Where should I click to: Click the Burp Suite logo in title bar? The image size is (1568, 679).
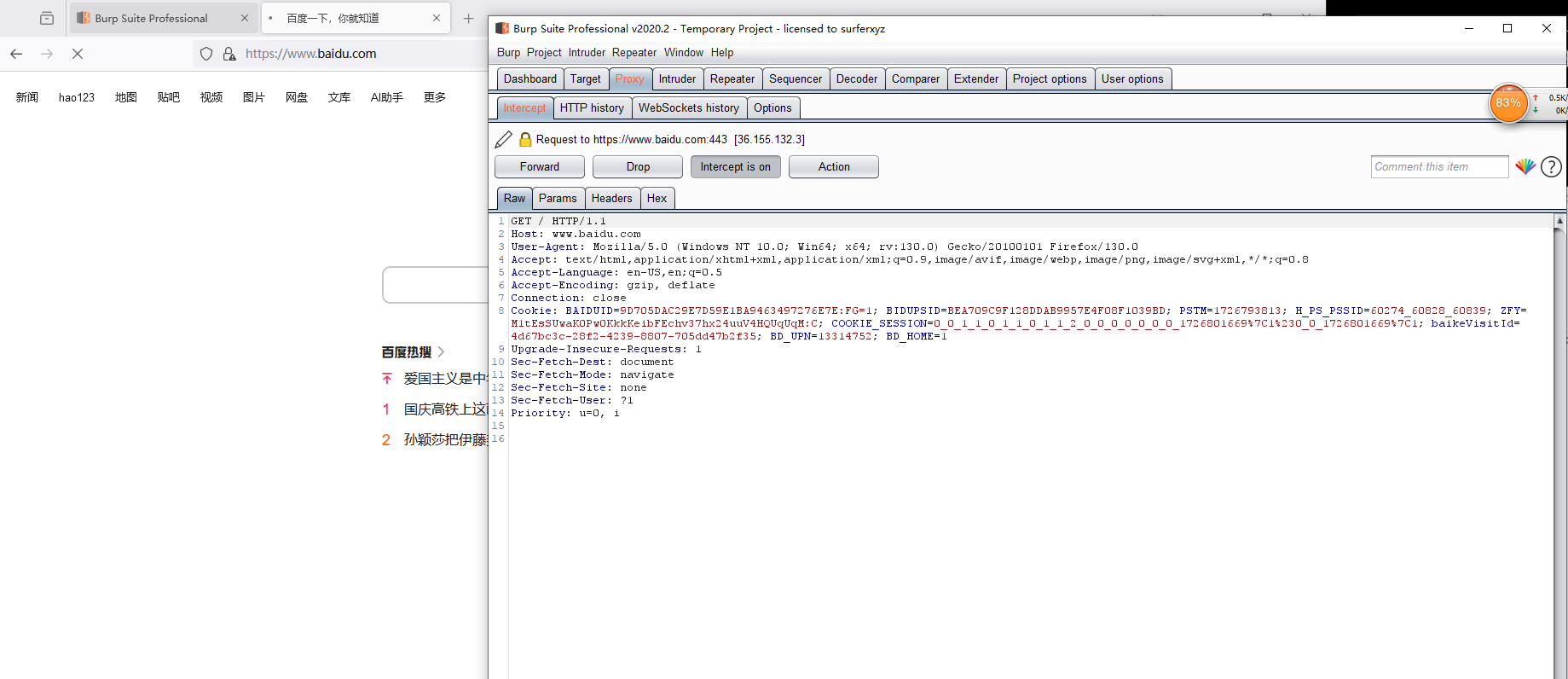point(502,28)
